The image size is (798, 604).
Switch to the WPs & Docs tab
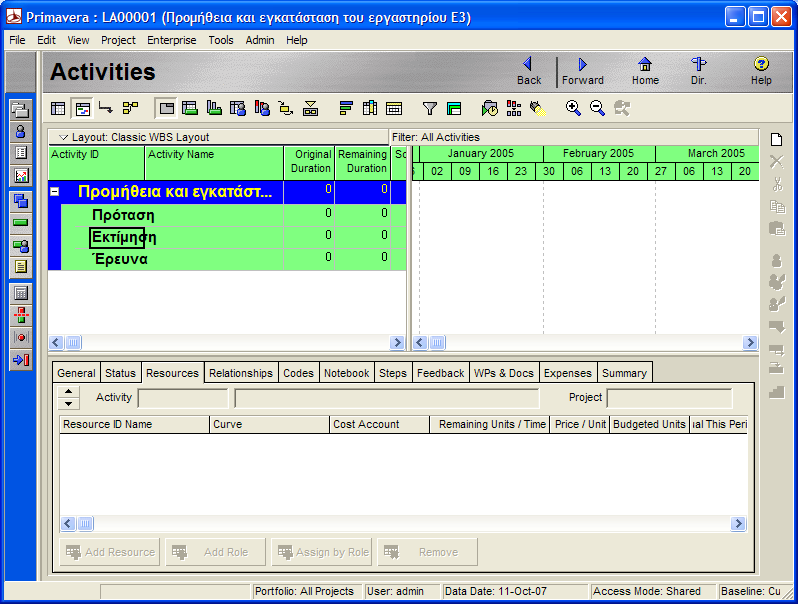point(503,373)
